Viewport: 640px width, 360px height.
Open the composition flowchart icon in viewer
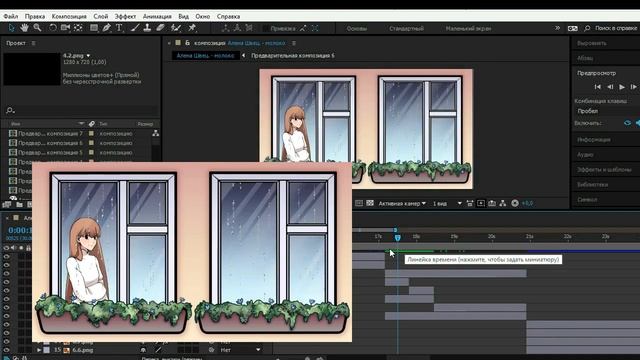tap(502, 203)
